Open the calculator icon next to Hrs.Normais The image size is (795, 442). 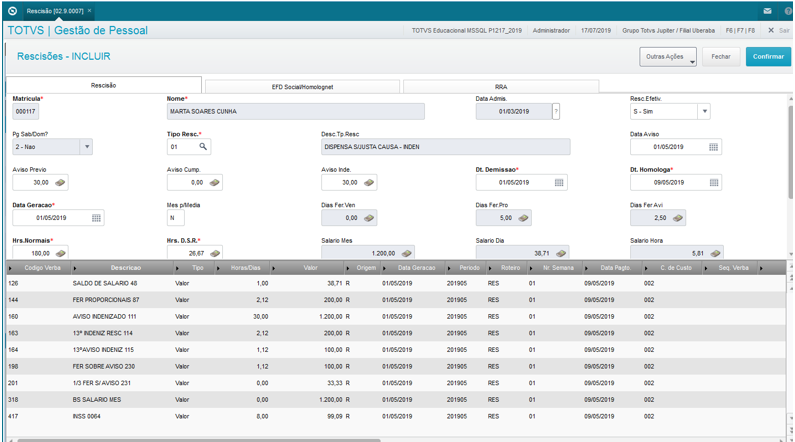pyautogui.click(x=60, y=253)
